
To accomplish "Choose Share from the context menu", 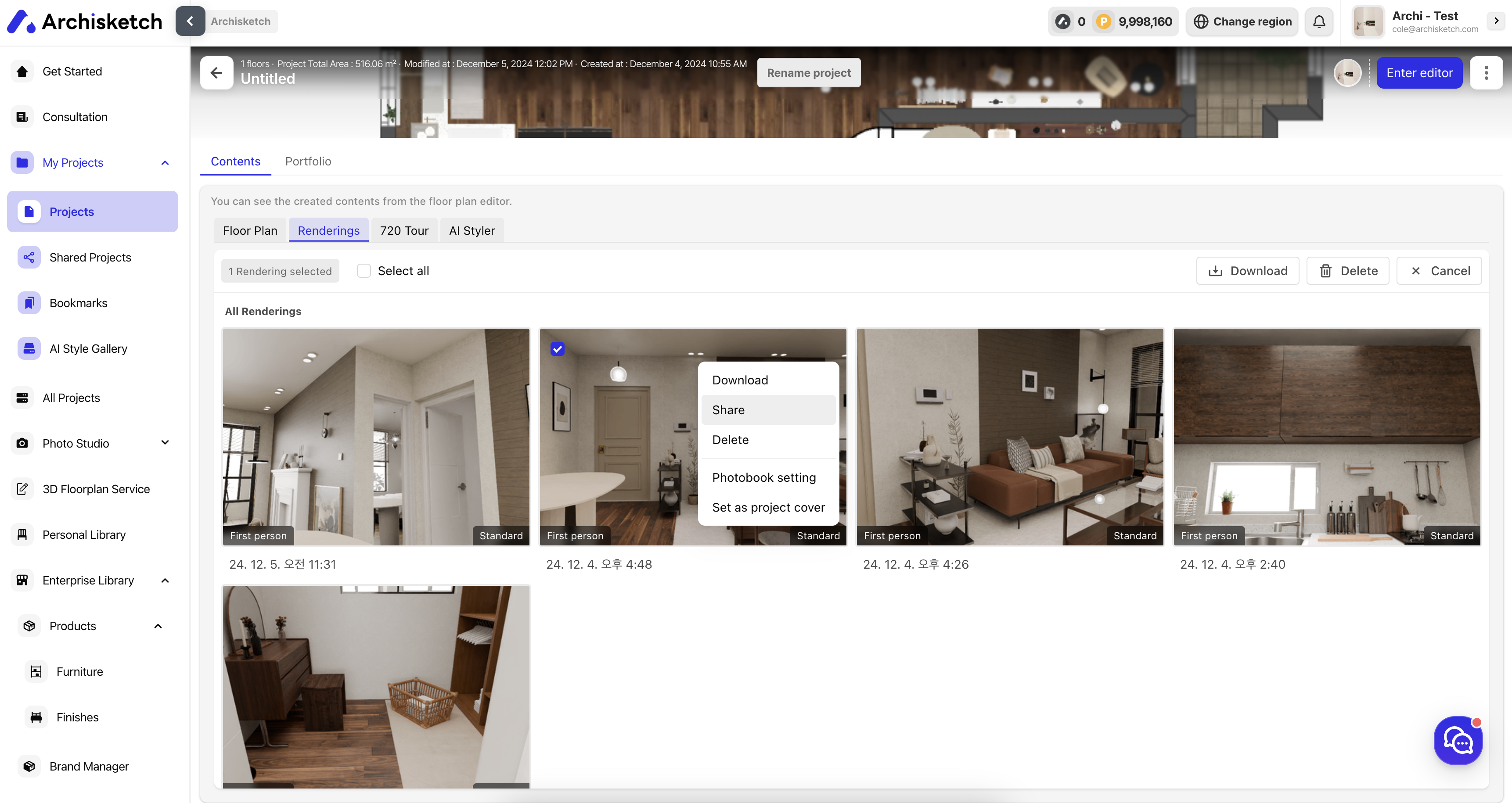I will [x=728, y=409].
